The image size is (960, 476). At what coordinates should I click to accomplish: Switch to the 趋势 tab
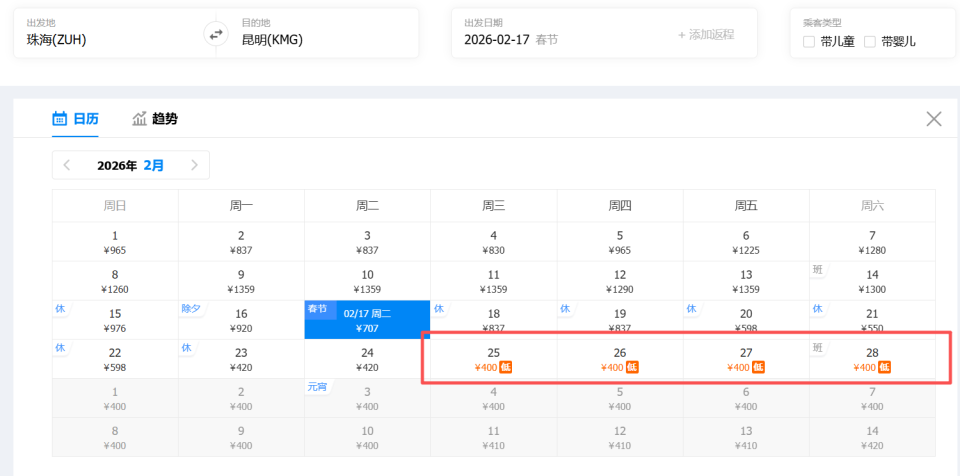point(156,119)
